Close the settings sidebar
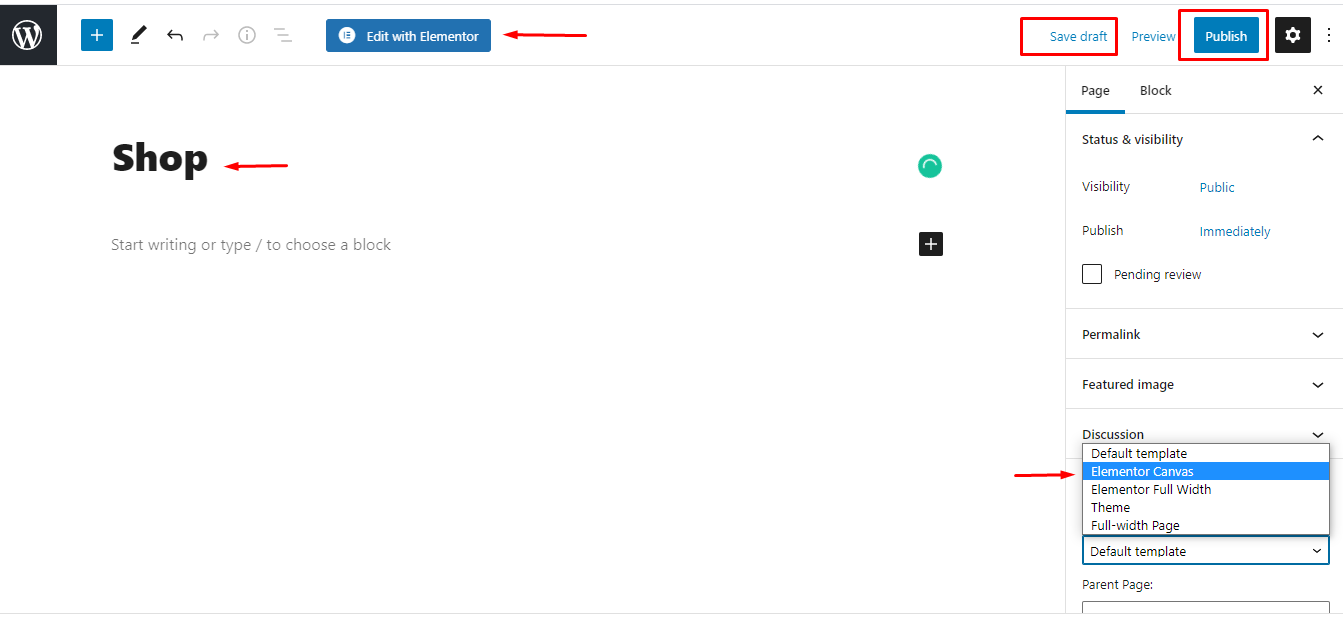The width and height of the screenshot is (1343, 620). coord(1317,90)
